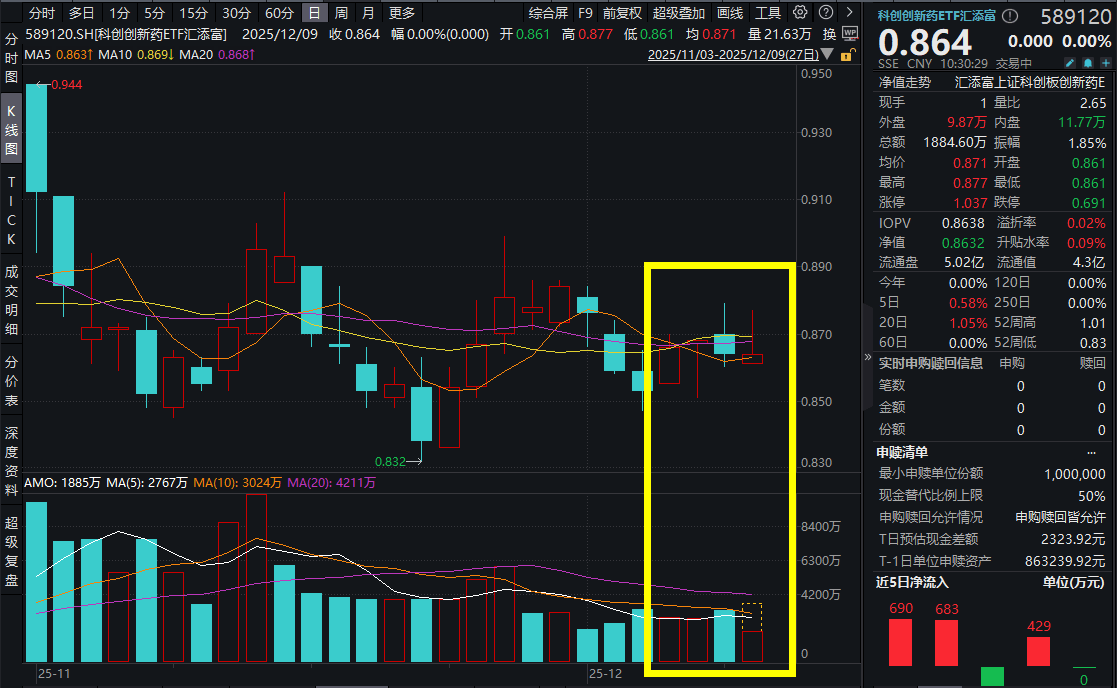
Task: Open the help question mark icon
Action: (826, 12)
